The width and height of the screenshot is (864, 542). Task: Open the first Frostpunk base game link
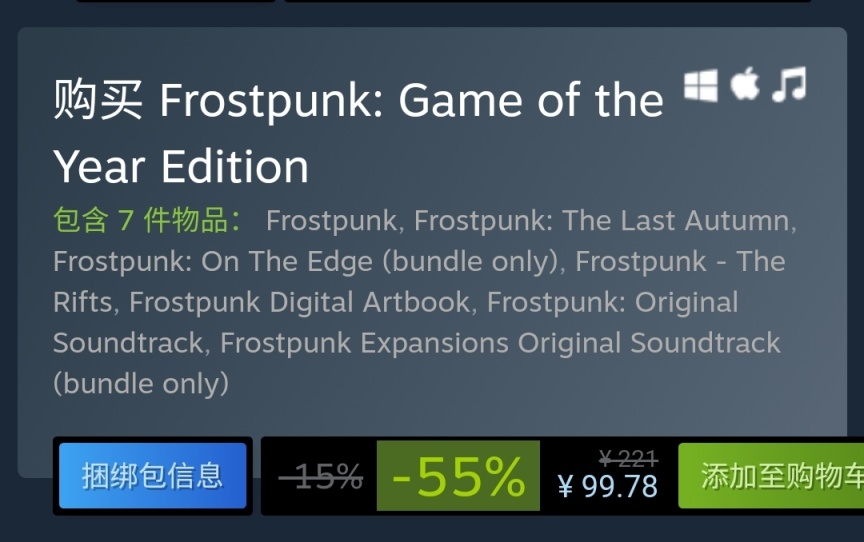[x=332, y=220]
